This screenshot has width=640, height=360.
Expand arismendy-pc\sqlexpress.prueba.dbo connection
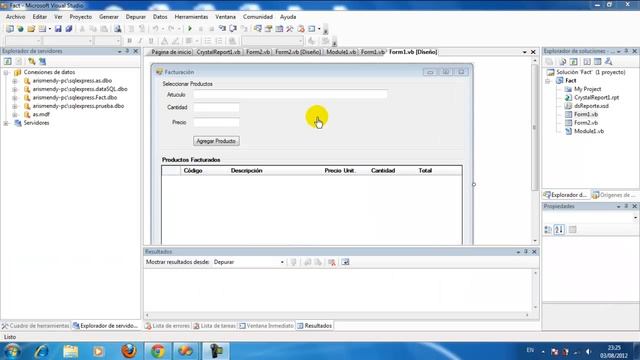pos(15,106)
